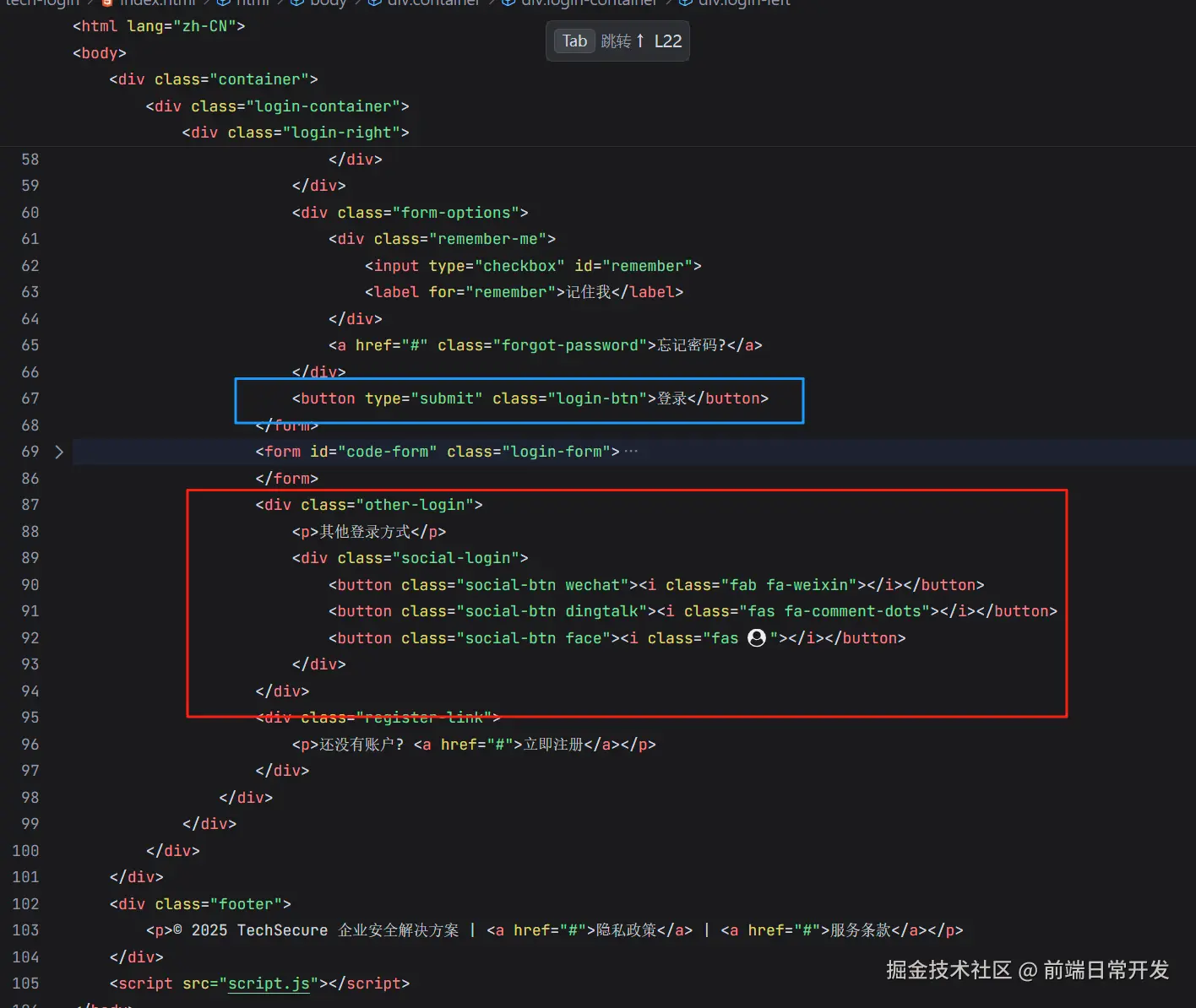Place cursor on the login-btn submit button line

point(530,398)
